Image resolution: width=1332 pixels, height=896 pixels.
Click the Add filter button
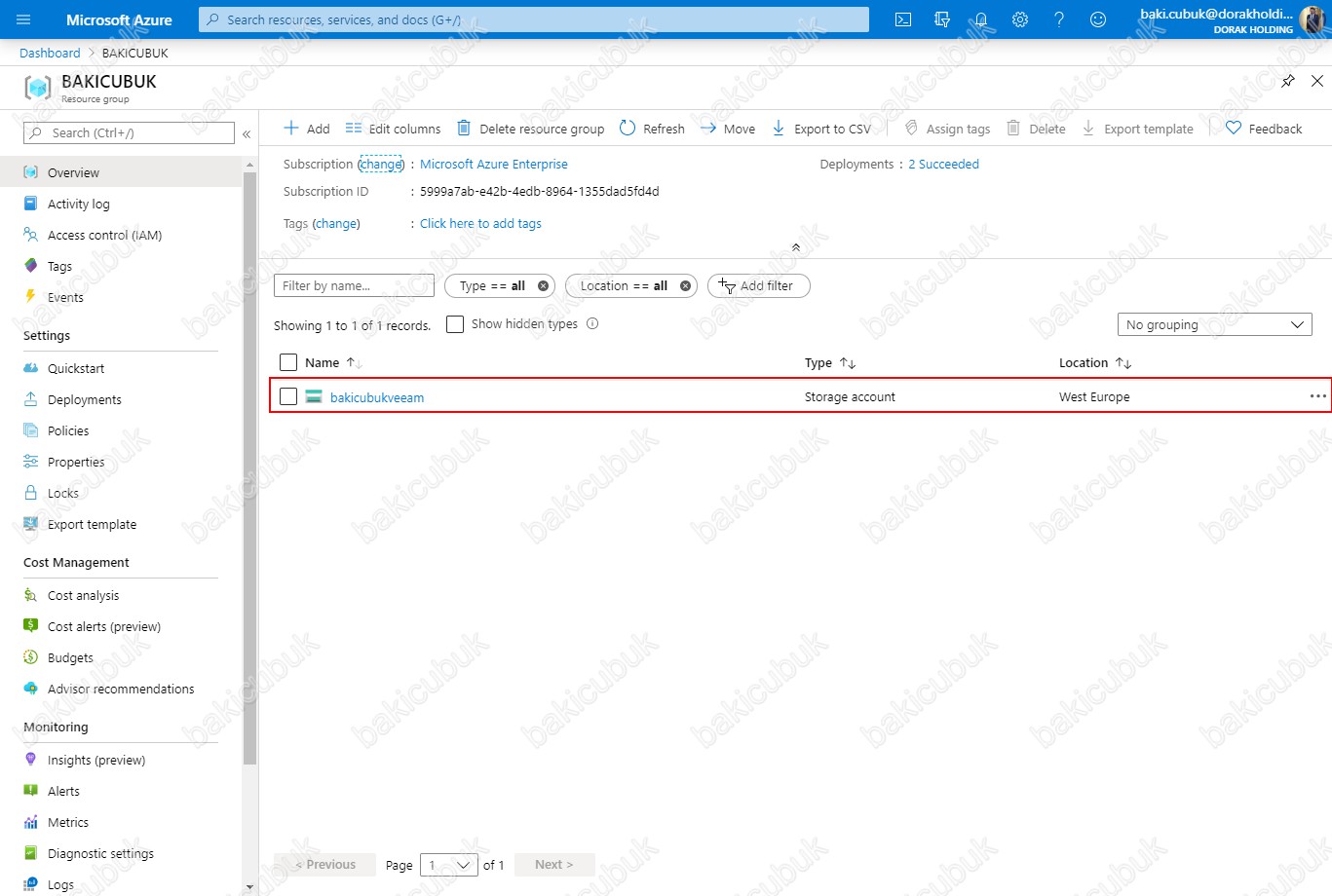pos(758,285)
